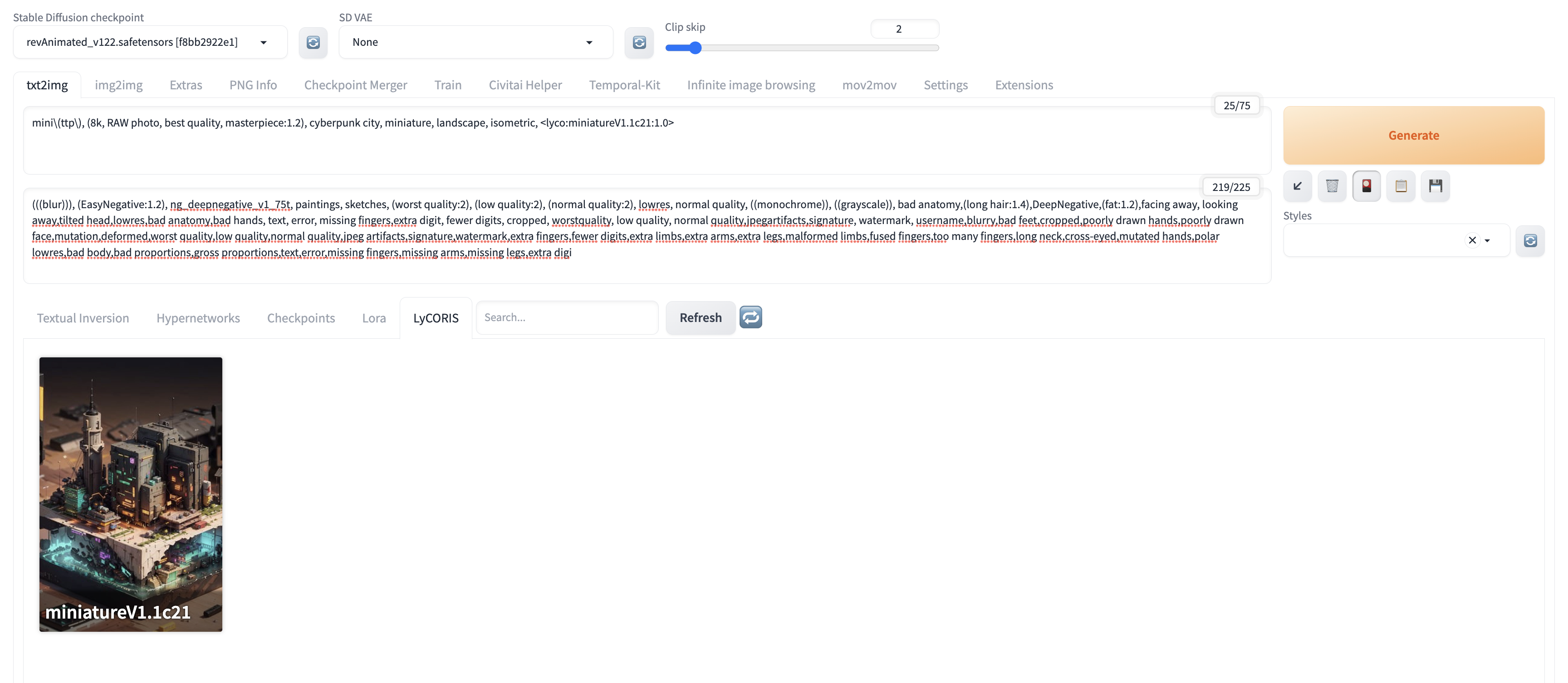Image resolution: width=1568 pixels, height=683 pixels.
Task: Open the Lora extra networks tab
Action: coord(374,318)
